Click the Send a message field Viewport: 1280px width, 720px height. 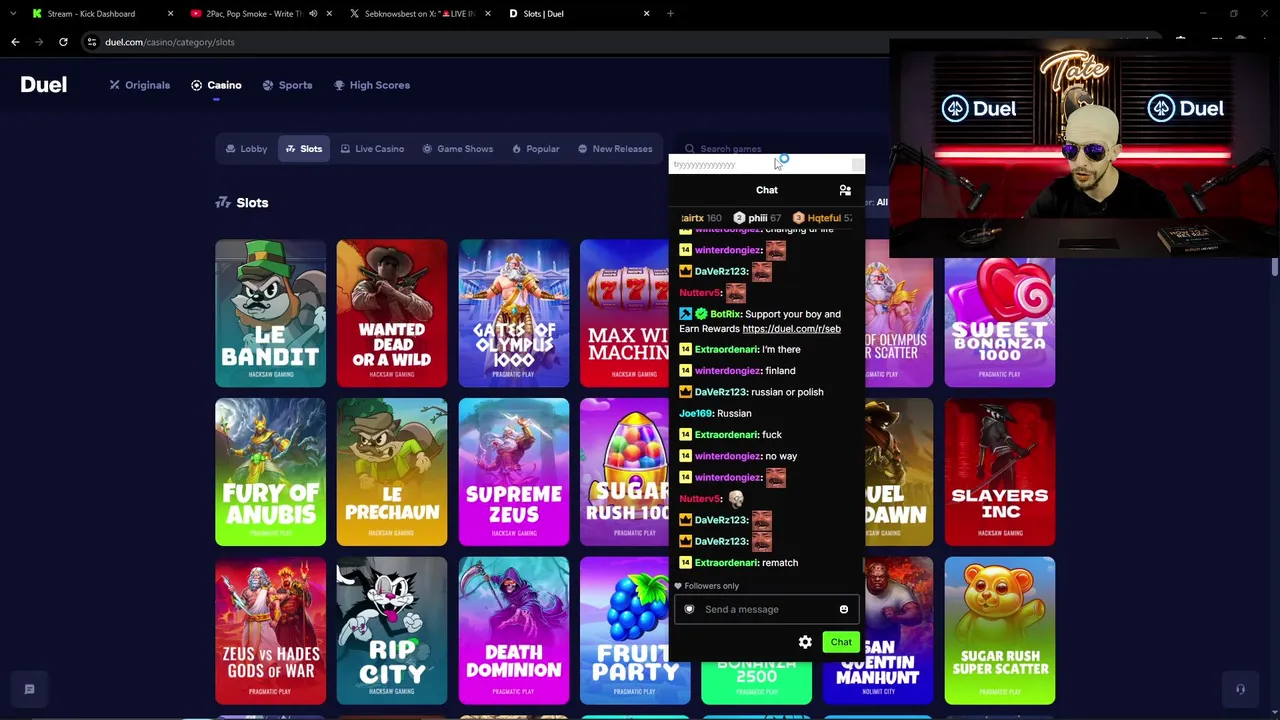765,609
